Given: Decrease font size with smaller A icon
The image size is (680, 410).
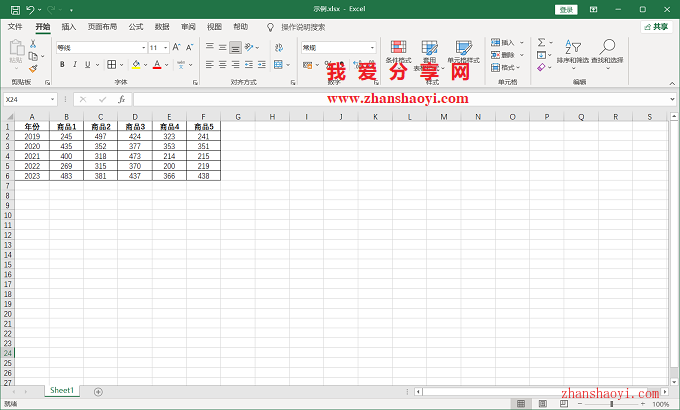Looking at the screenshot, I should tap(190, 47).
